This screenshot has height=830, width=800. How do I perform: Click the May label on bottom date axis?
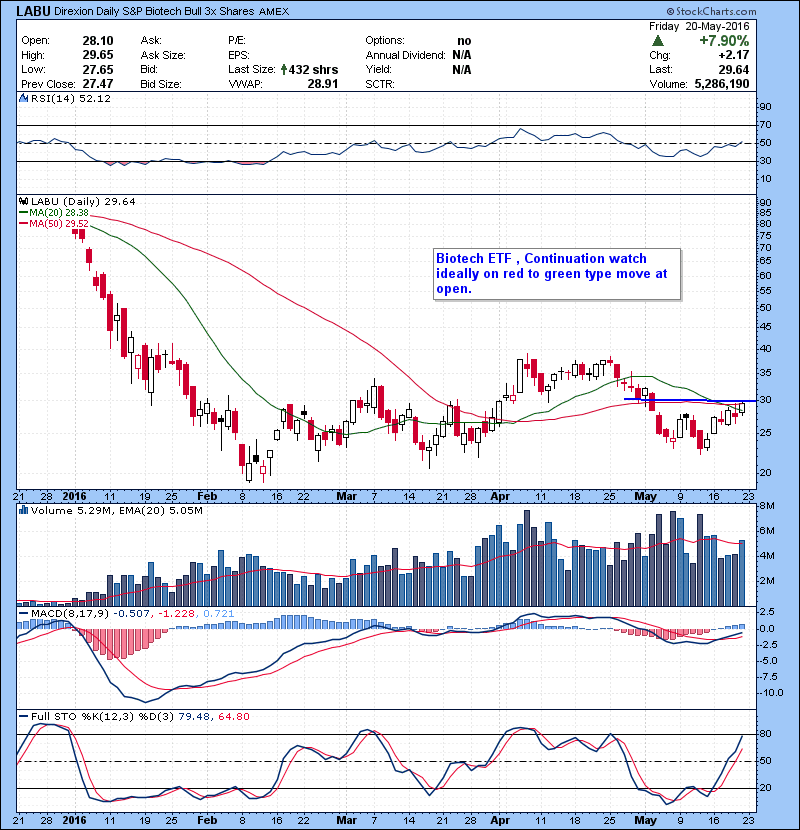point(645,820)
